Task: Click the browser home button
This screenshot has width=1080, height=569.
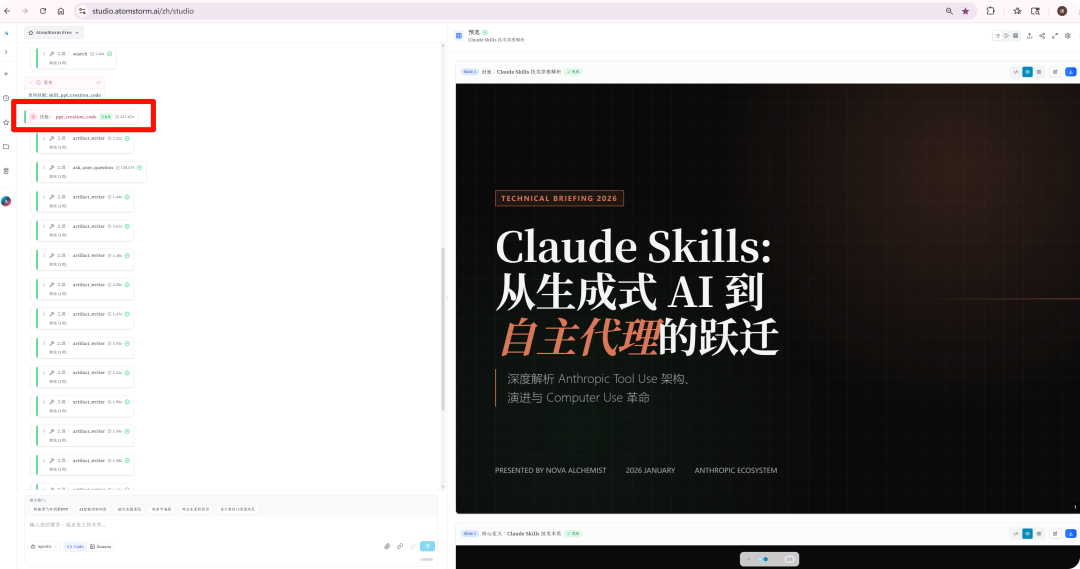Action: pos(61,11)
